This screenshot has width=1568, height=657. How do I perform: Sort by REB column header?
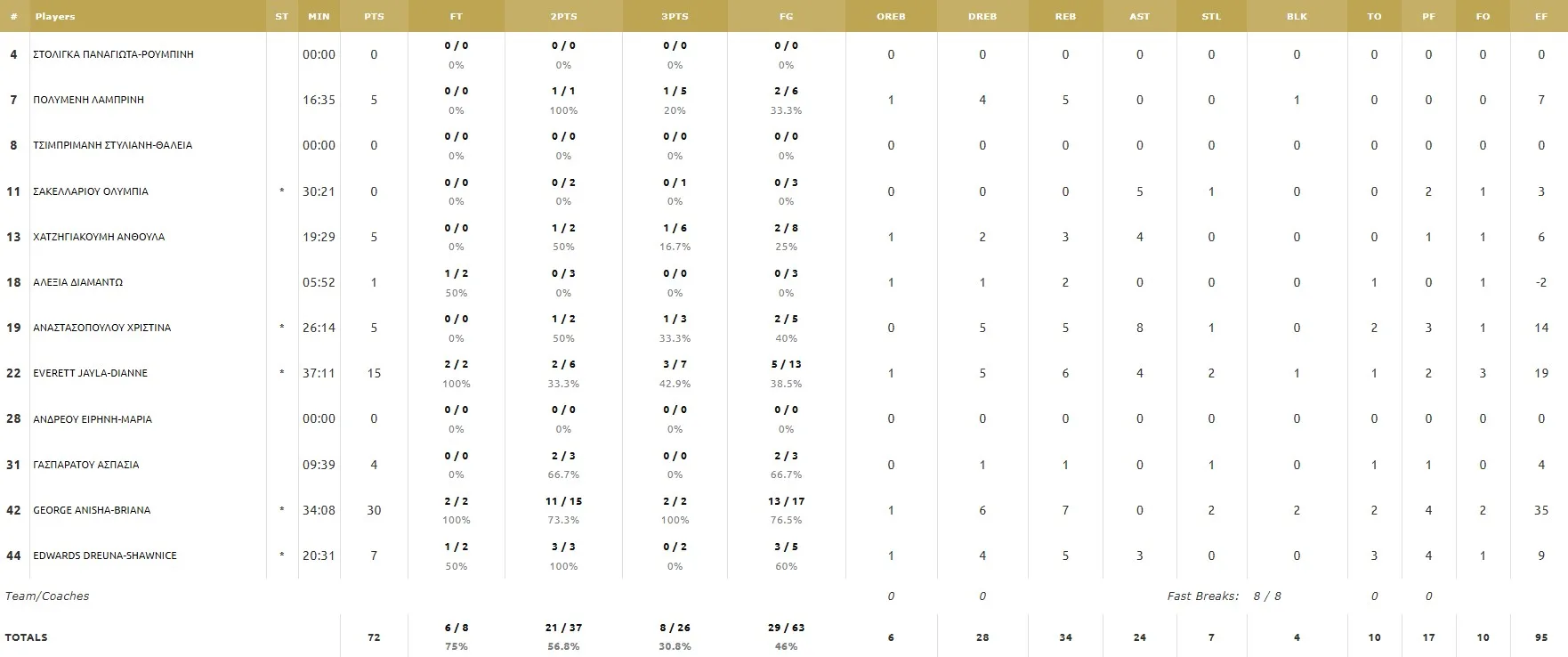point(1065,16)
